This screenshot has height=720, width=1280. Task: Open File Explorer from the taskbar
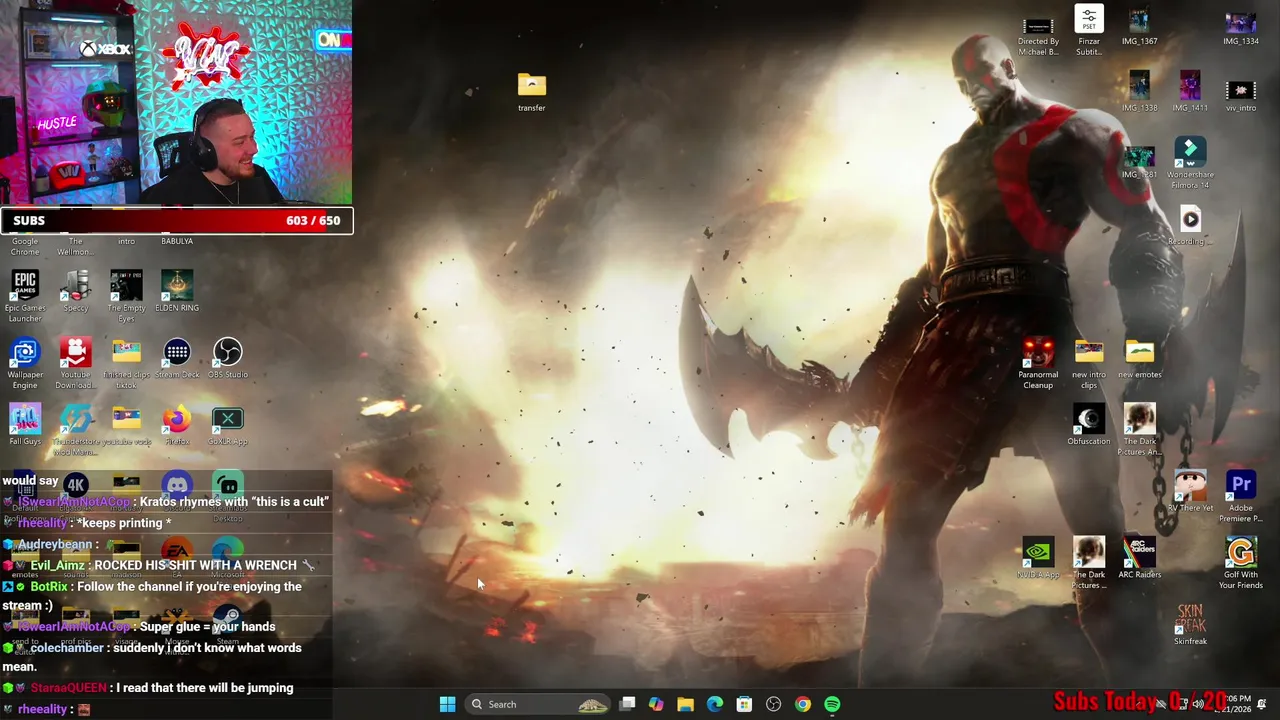coord(685,704)
